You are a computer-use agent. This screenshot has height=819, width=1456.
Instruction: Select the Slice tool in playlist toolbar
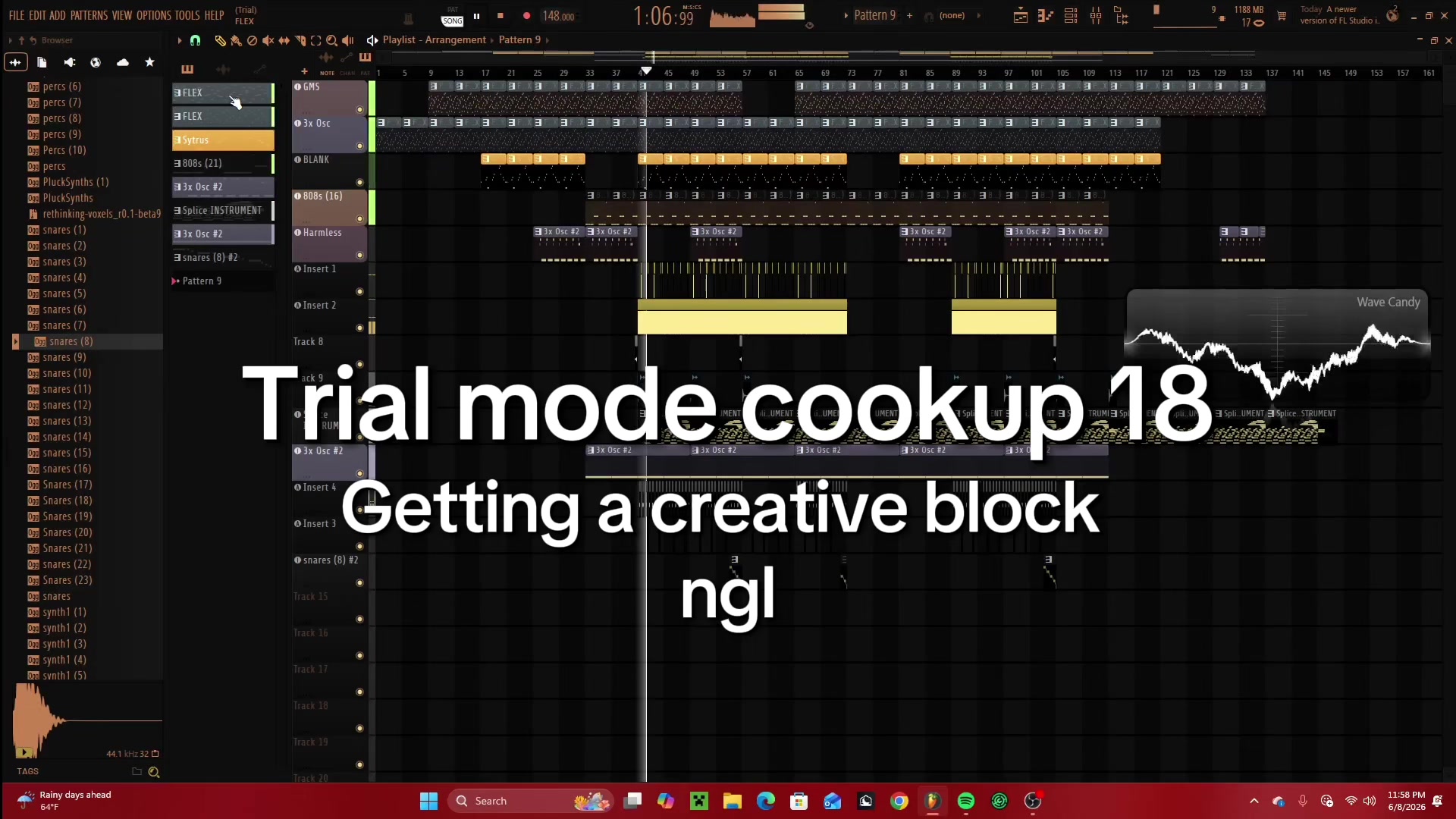300,40
